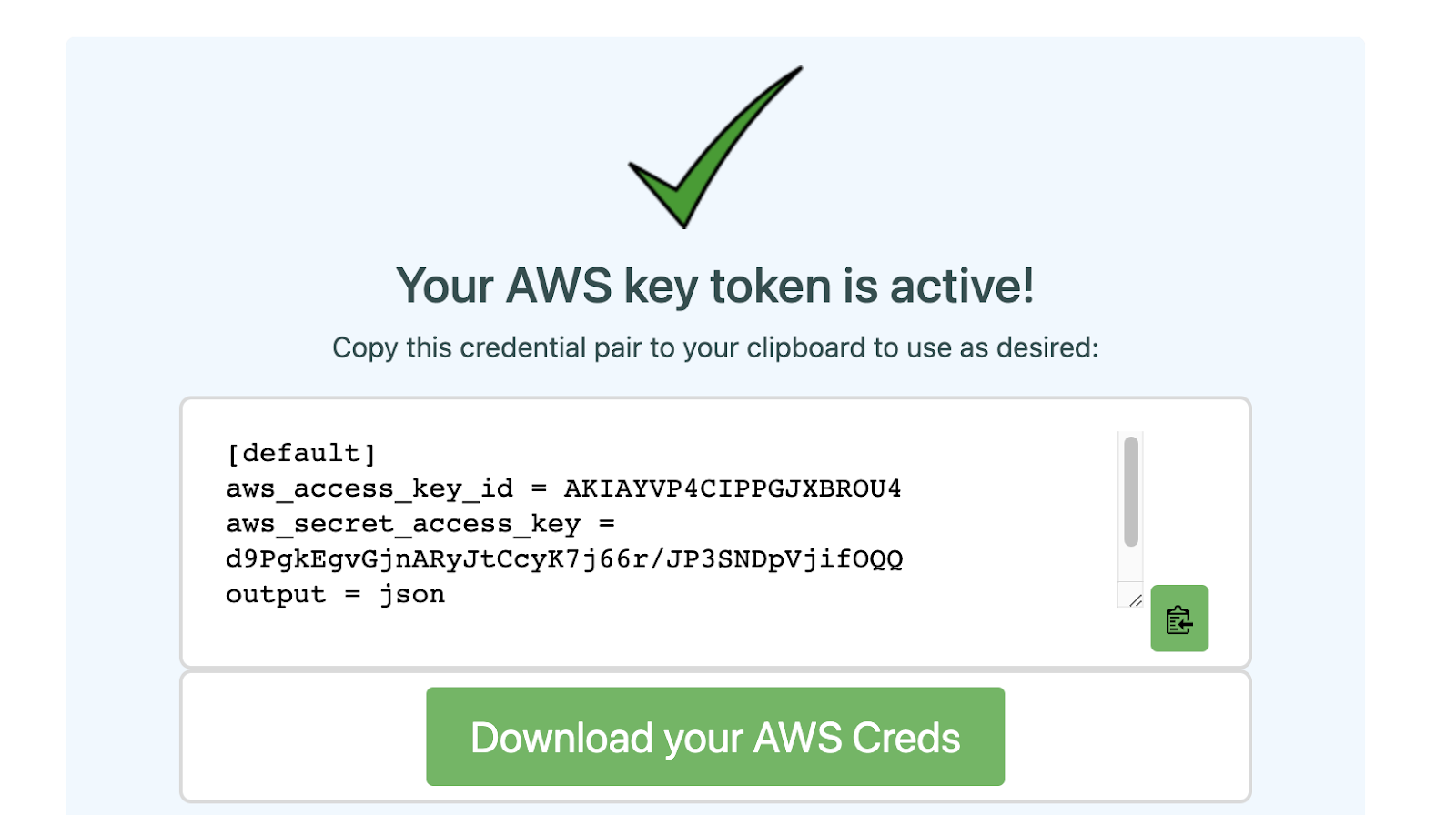Copy credentials with the green clipboard icon

[1178, 619]
